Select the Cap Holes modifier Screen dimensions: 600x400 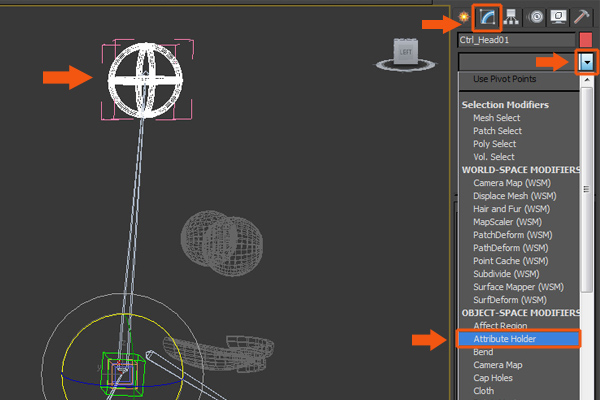[493, 378]
